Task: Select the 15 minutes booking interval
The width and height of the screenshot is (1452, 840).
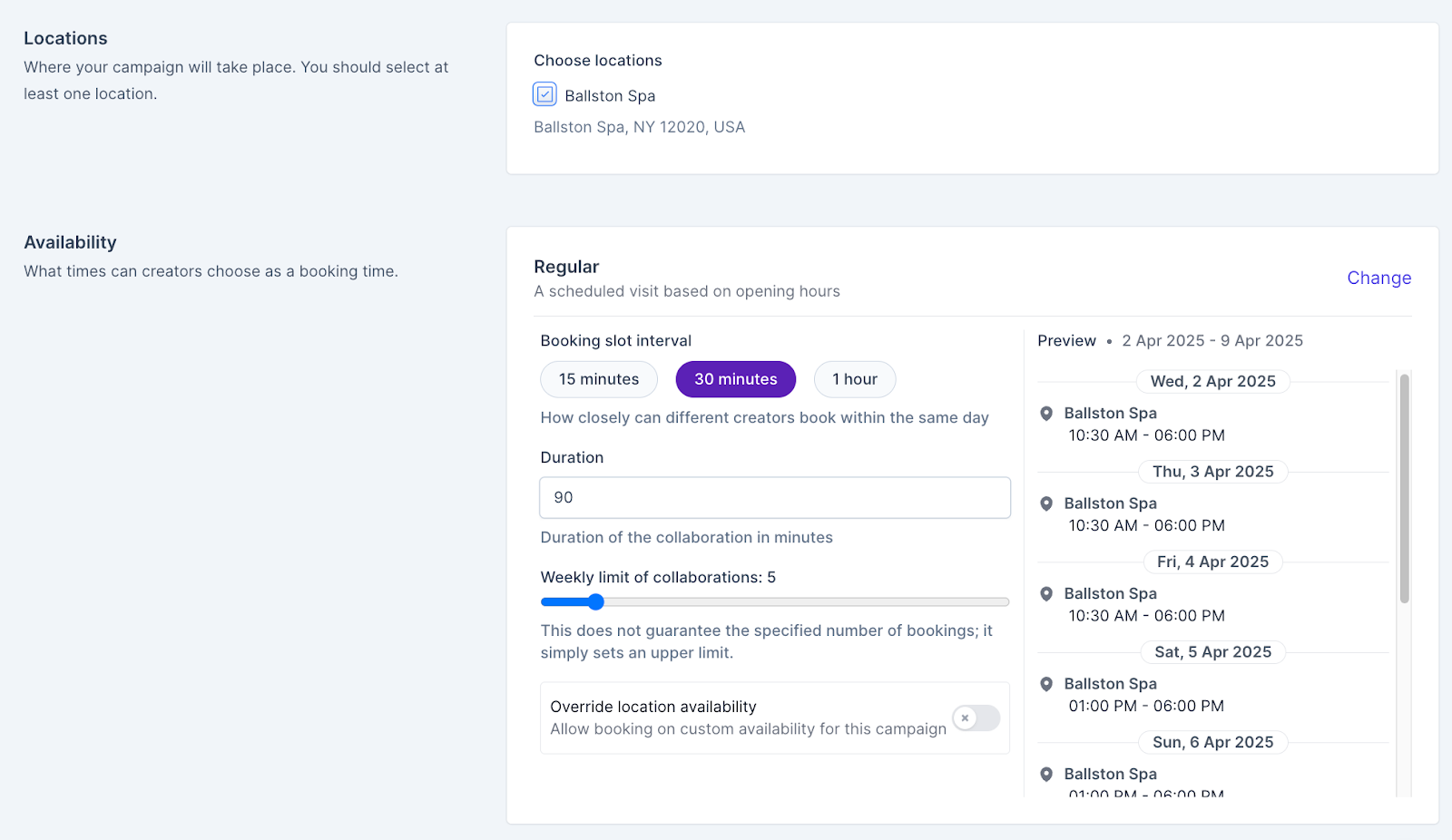Action: pos(599,379)
